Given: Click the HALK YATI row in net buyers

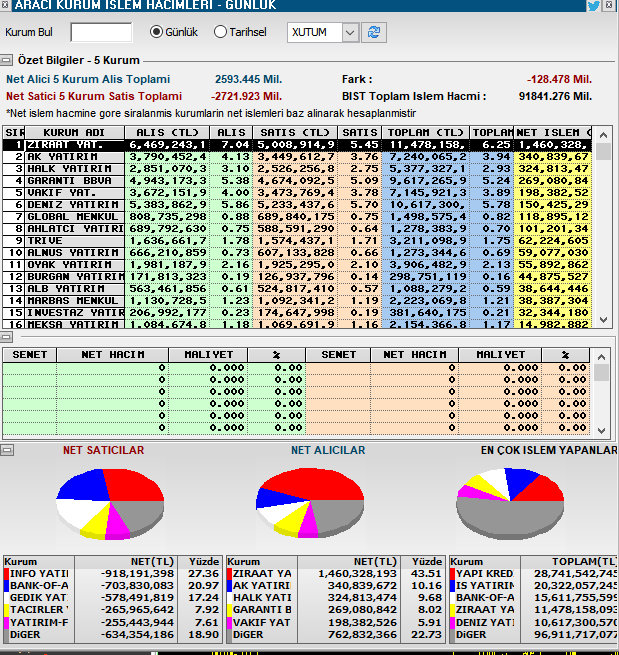Looking at the screenshot, I should (335, 598).
